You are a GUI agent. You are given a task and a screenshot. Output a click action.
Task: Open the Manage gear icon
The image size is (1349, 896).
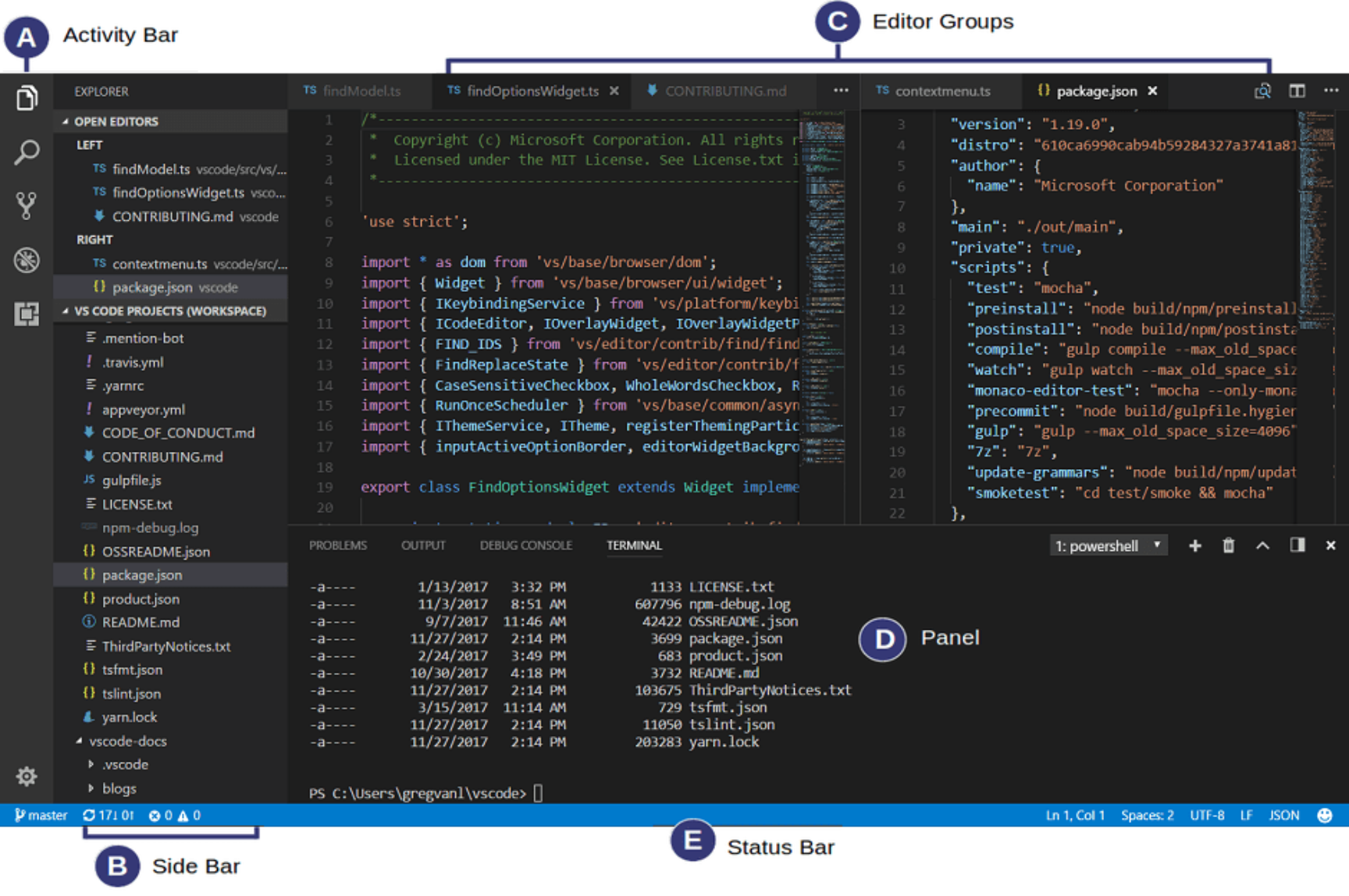pos(27,776)
